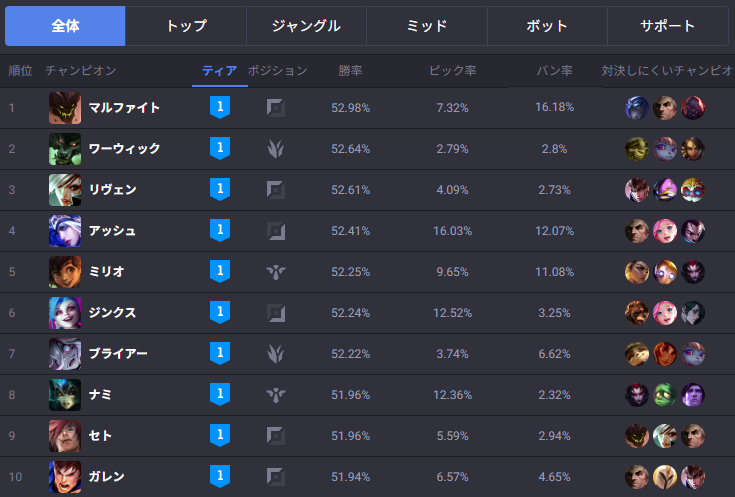
Task: Click the ティア column header
Action: coord(219,71)
